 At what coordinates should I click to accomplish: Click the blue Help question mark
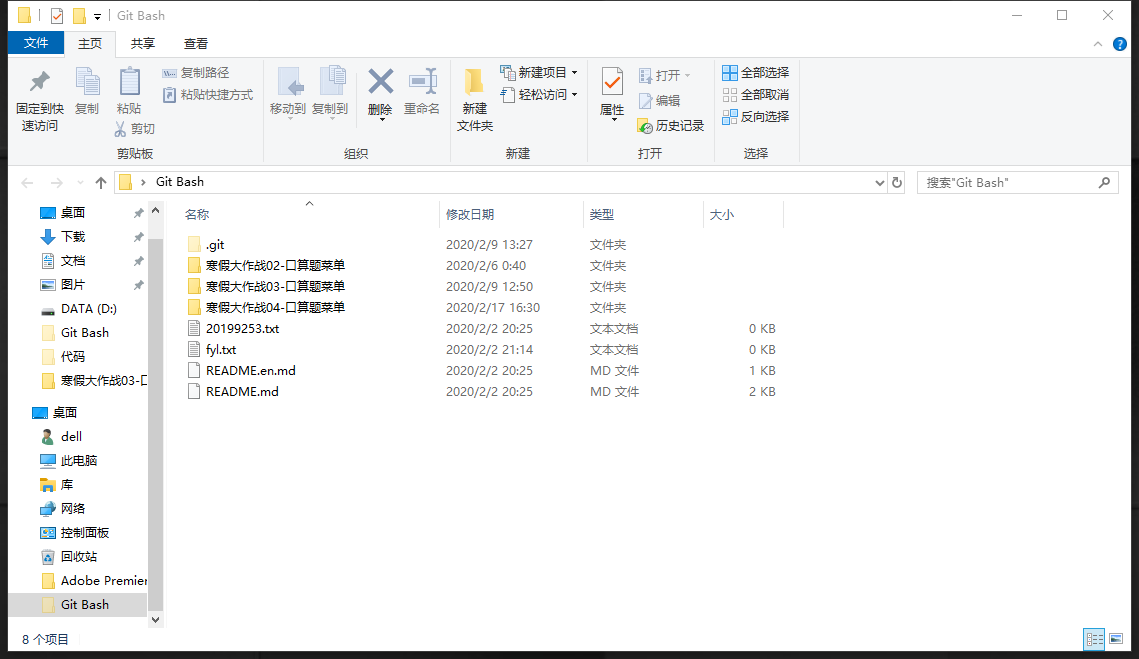coord(1119,44)
